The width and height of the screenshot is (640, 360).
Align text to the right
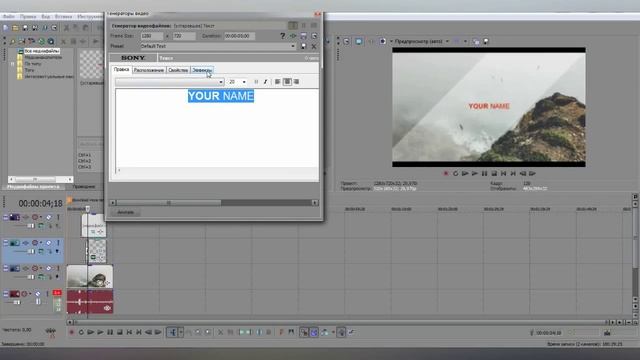click(x=296, y=82)
